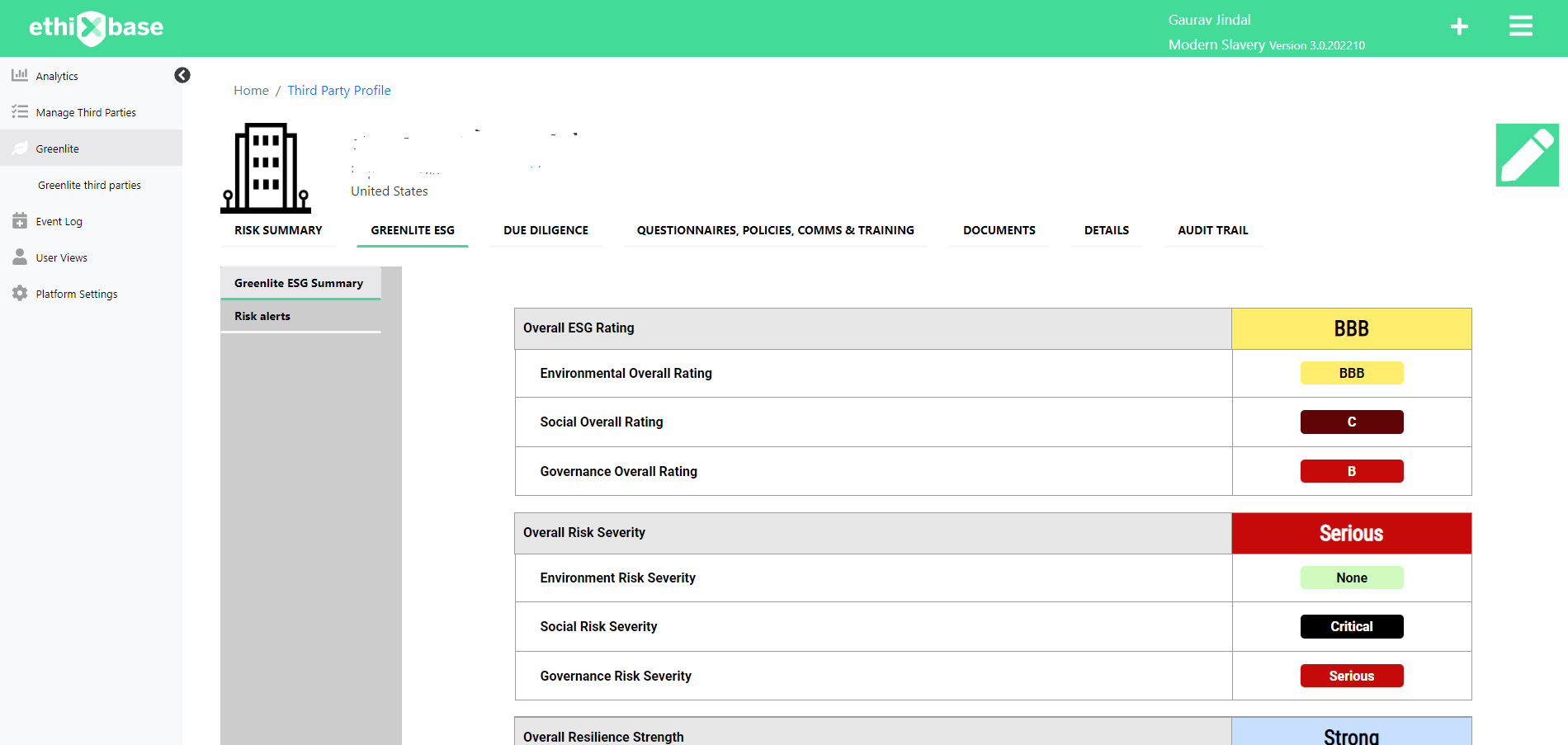Click the Third Party Profile breadcrumb link
The image size is (1568, 745).
coord(339,90)
